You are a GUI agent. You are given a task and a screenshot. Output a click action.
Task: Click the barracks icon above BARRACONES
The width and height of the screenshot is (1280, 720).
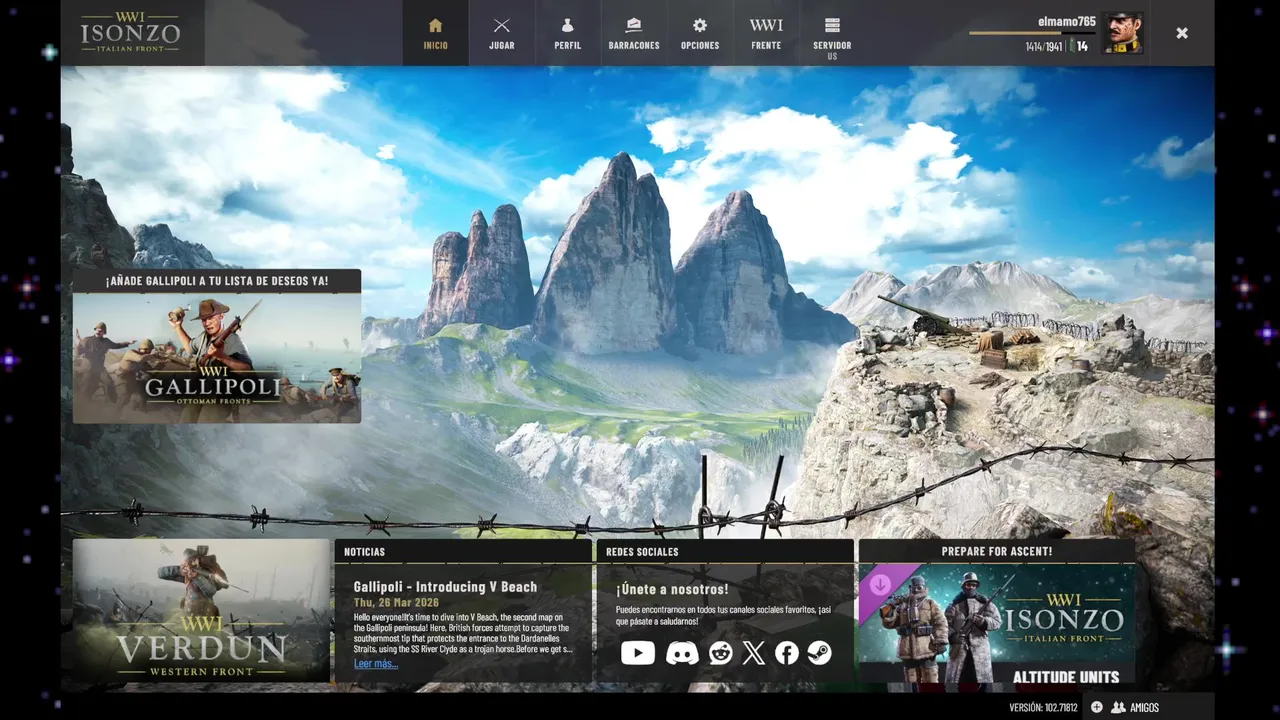click(x=633, y=25)
